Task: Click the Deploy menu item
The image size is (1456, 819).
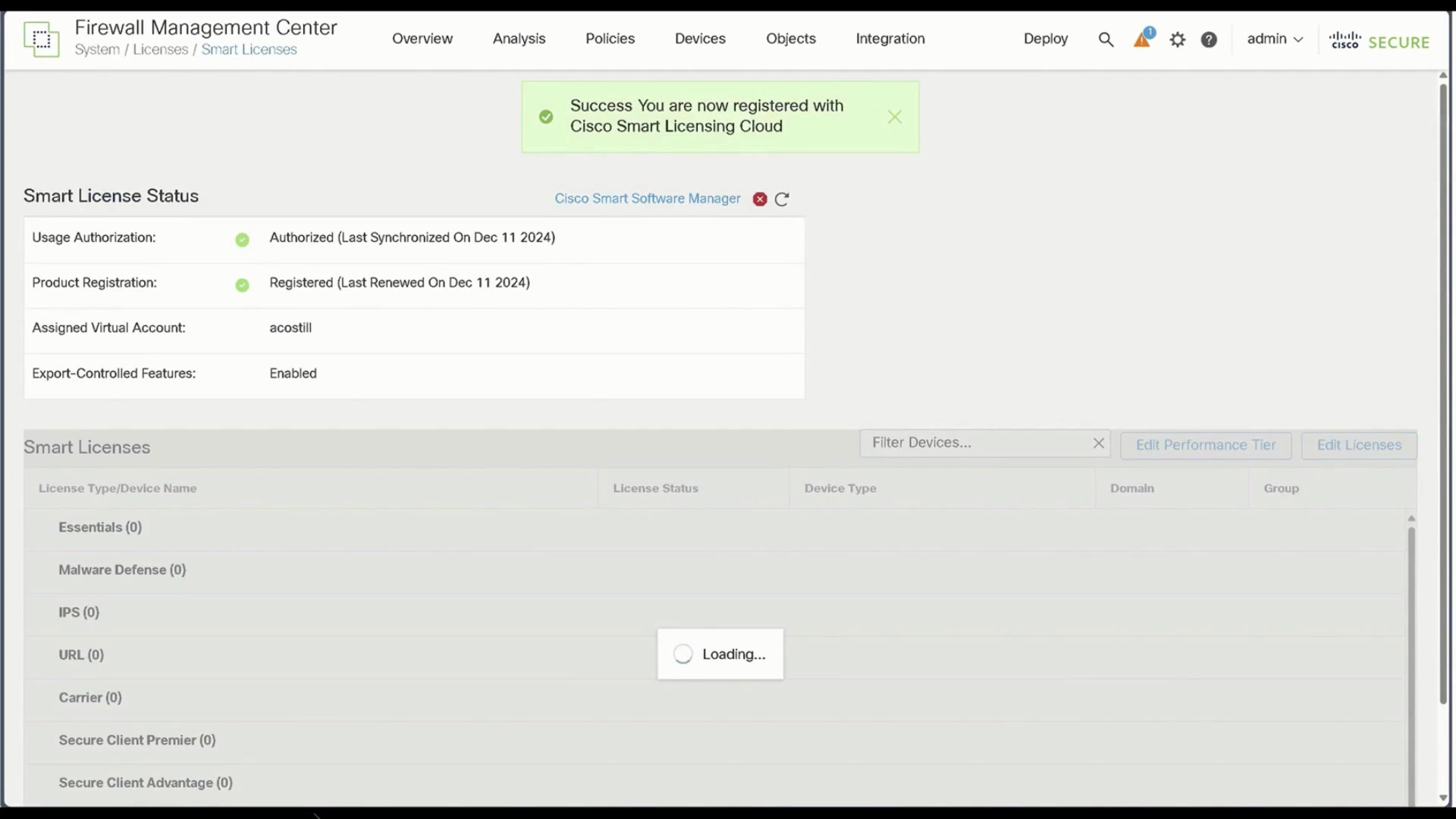Action: tap(1046, 39)
